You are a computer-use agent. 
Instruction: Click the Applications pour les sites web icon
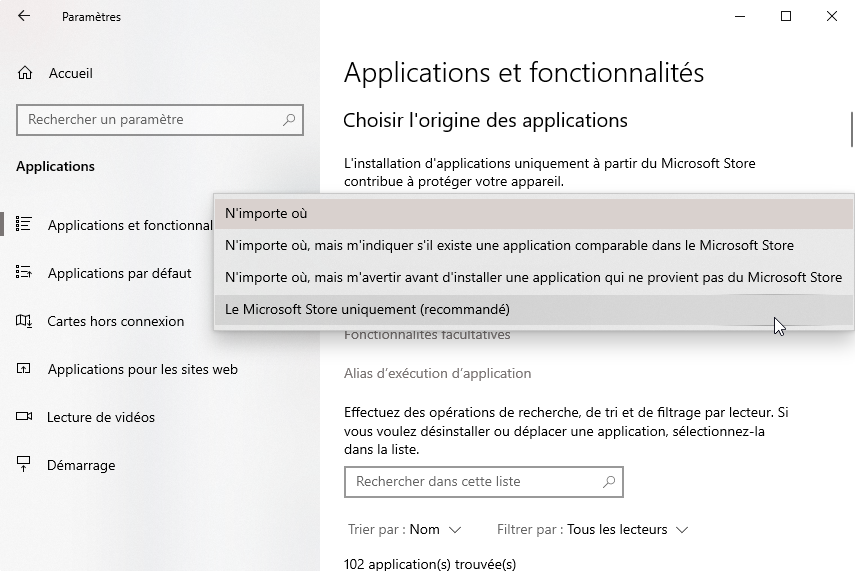[25, 369]
